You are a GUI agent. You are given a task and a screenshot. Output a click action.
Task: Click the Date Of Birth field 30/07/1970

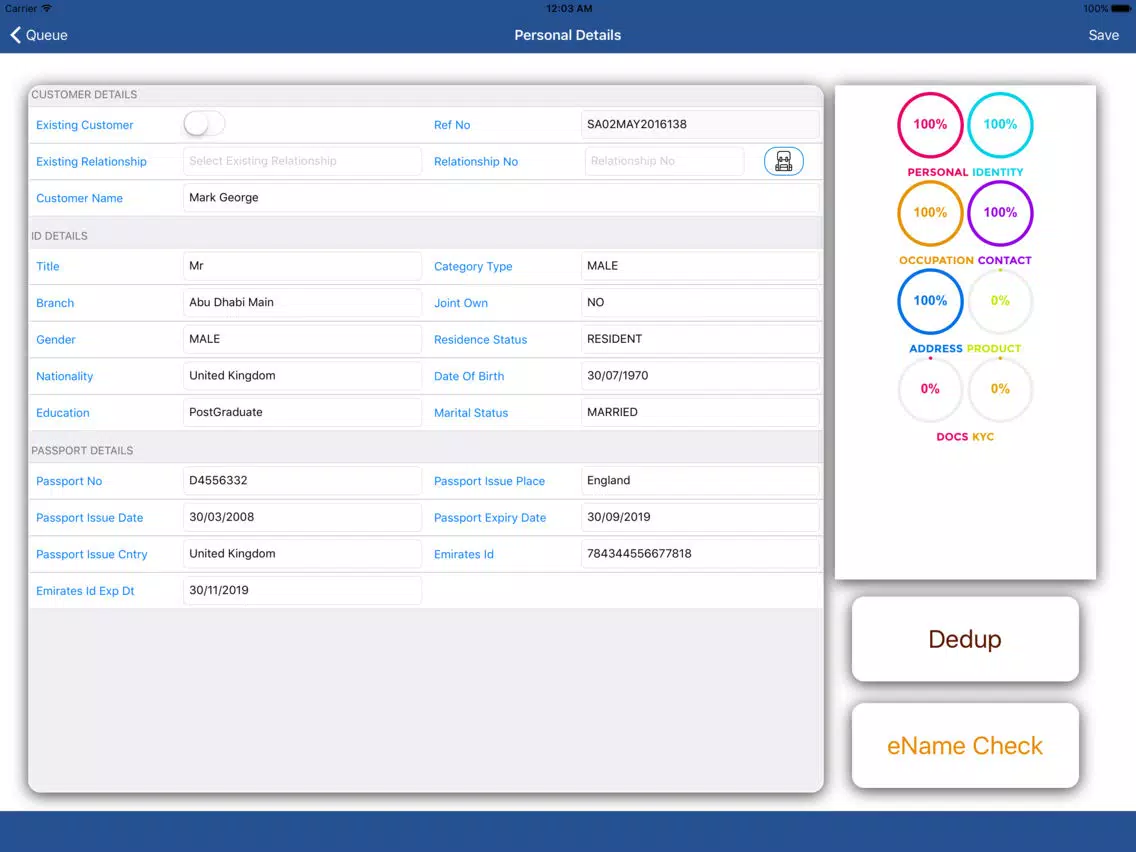click(700, 375)
